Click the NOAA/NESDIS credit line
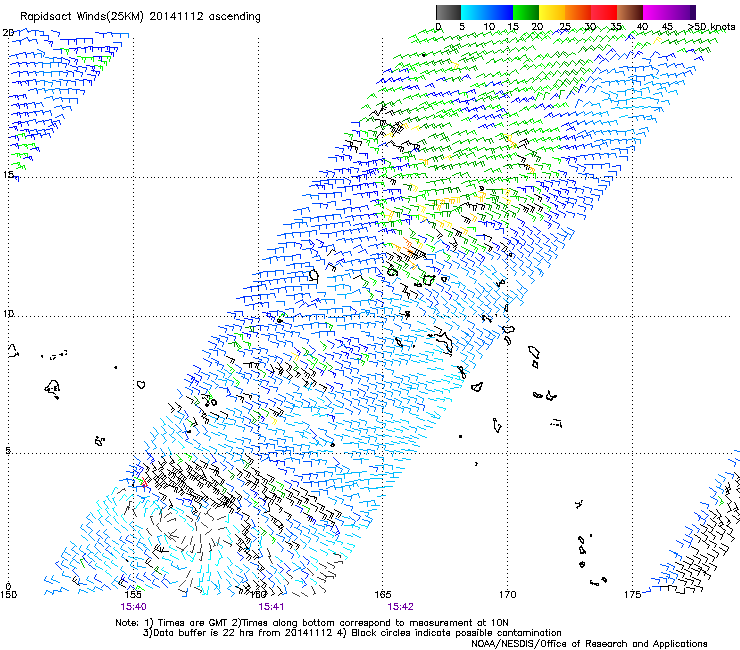Image resolution: width=740 pixels, height=650 pixels. 589,644
